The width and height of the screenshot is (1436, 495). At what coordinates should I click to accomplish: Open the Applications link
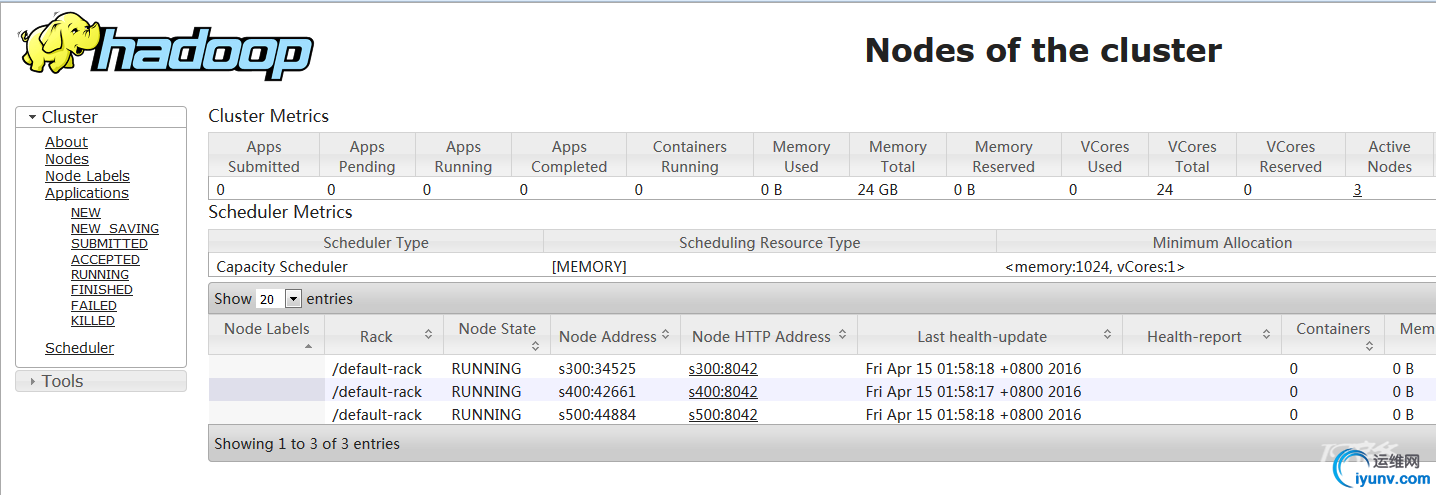pyautogui.click(x=87, y=193)
